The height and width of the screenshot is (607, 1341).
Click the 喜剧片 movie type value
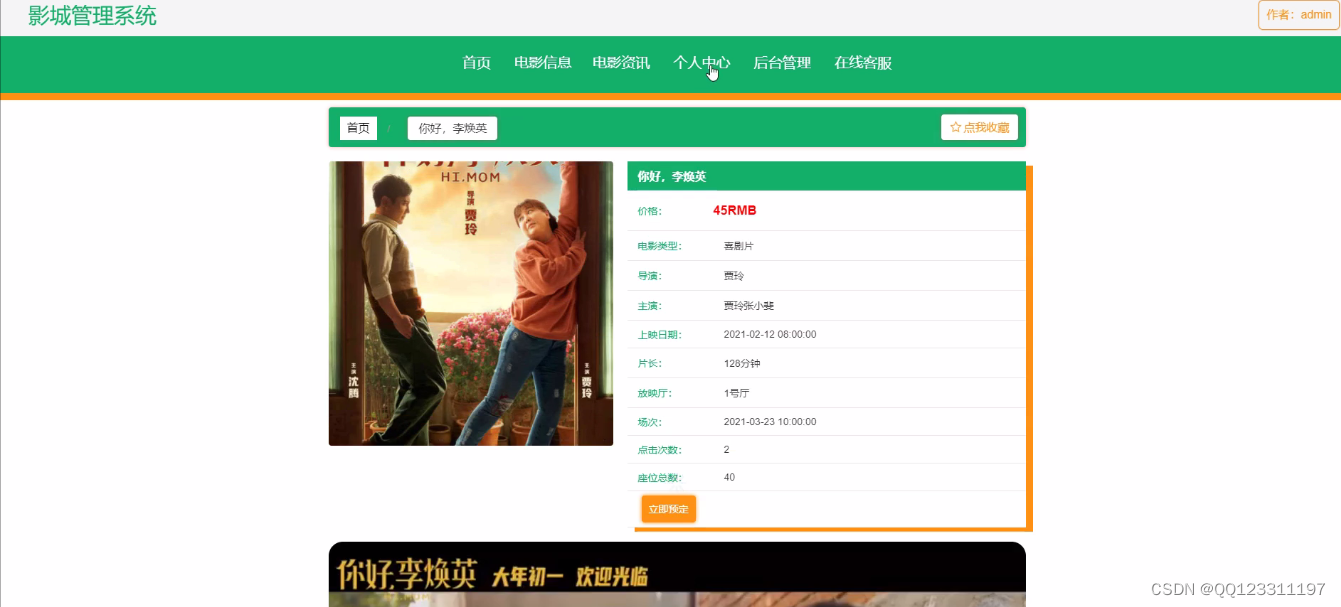coord(739,246)
